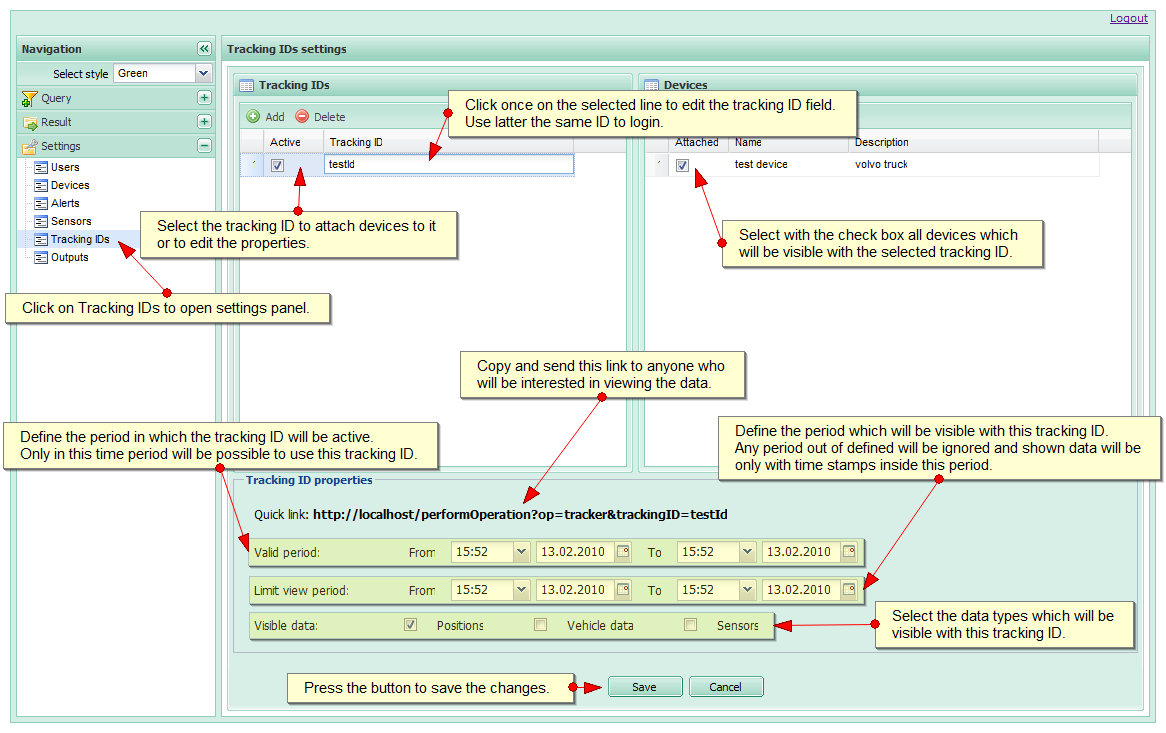Enable the Sensors visible data checkbox

click(691, 624)
